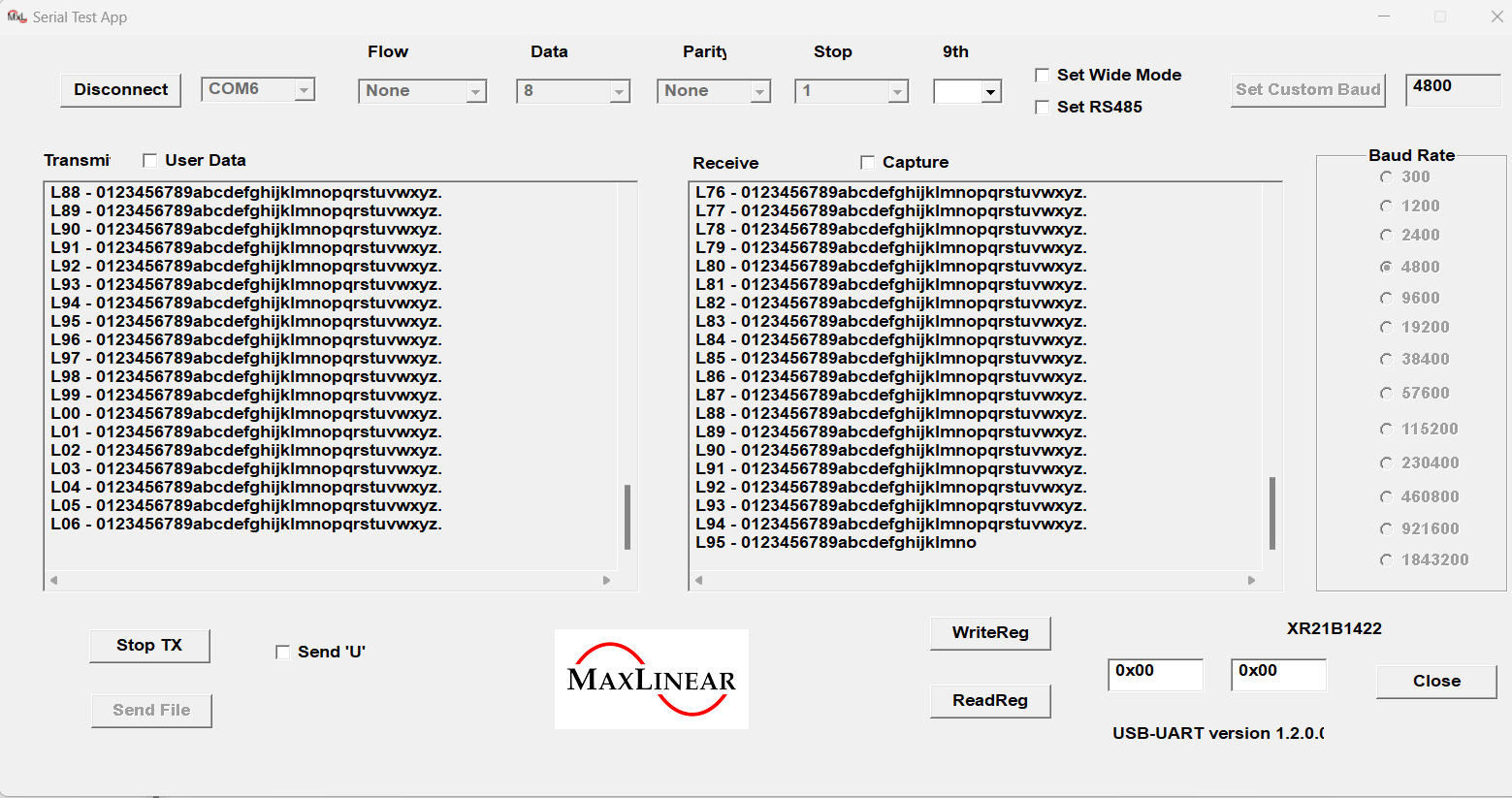Click the Disconnect button

[x=119, y=89]
